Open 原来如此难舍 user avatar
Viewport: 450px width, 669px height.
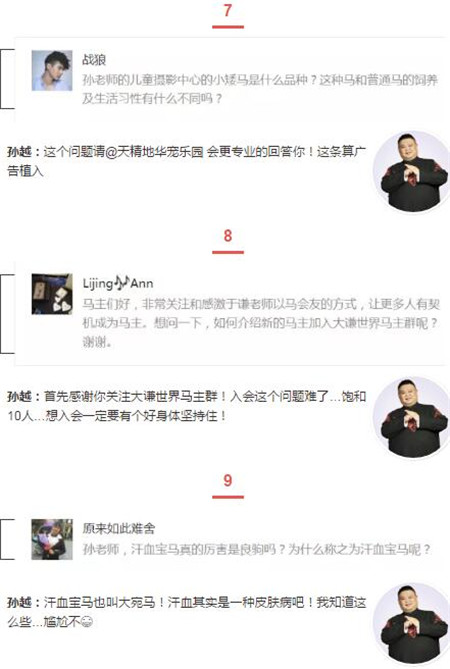(x=52, y=539)
